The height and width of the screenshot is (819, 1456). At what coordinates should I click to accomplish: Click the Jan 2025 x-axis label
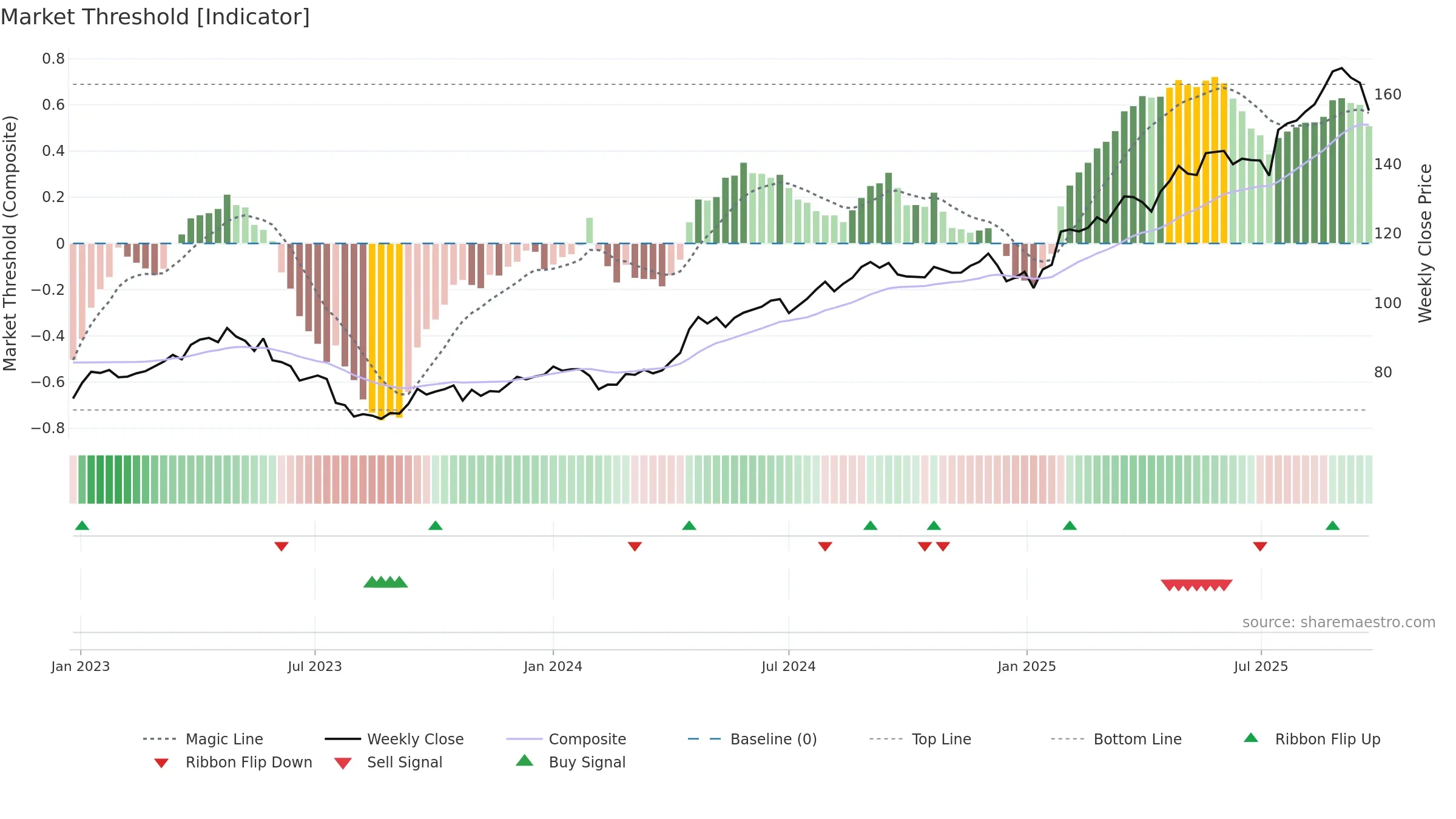pos(1027,666)
